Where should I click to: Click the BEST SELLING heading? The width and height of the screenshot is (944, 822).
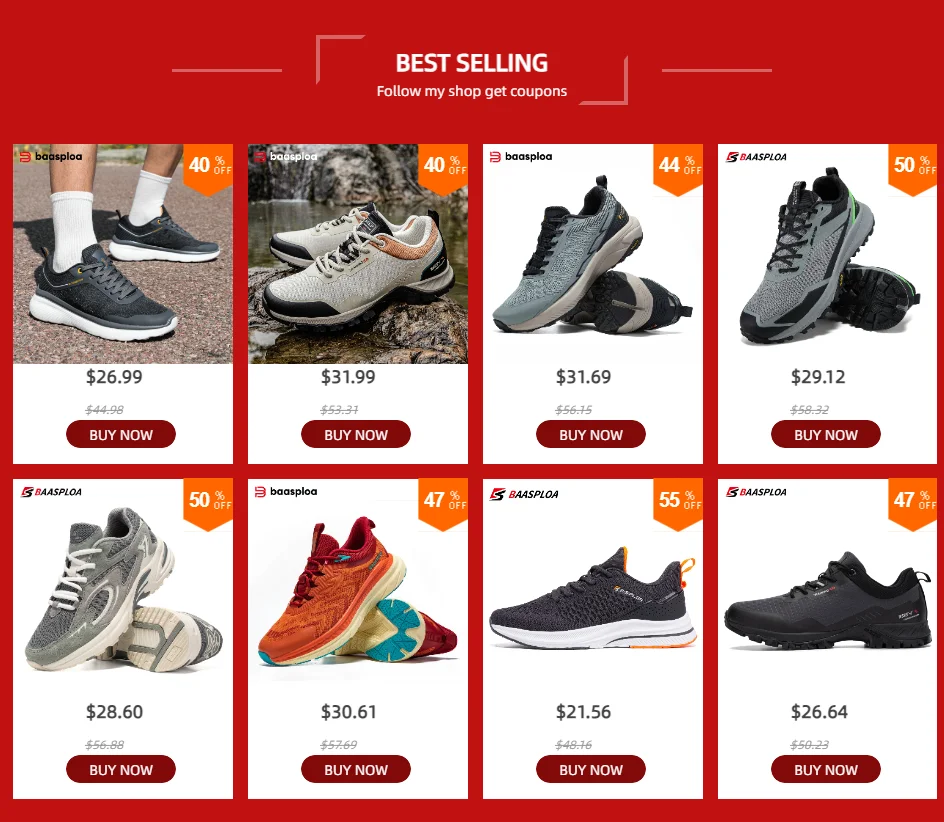(471, 63)
